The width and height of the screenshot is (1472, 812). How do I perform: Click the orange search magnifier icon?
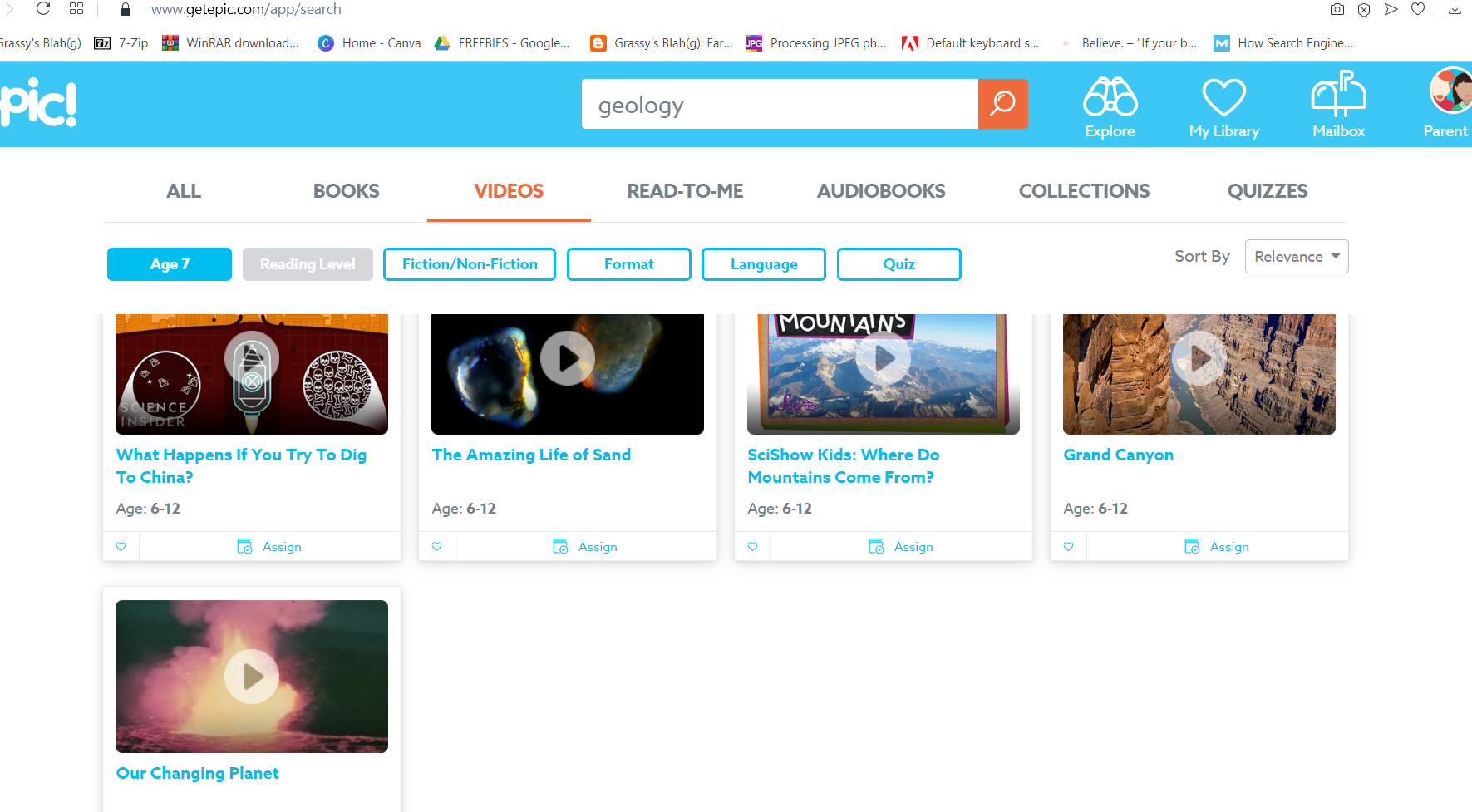[x=1002, y=104]
